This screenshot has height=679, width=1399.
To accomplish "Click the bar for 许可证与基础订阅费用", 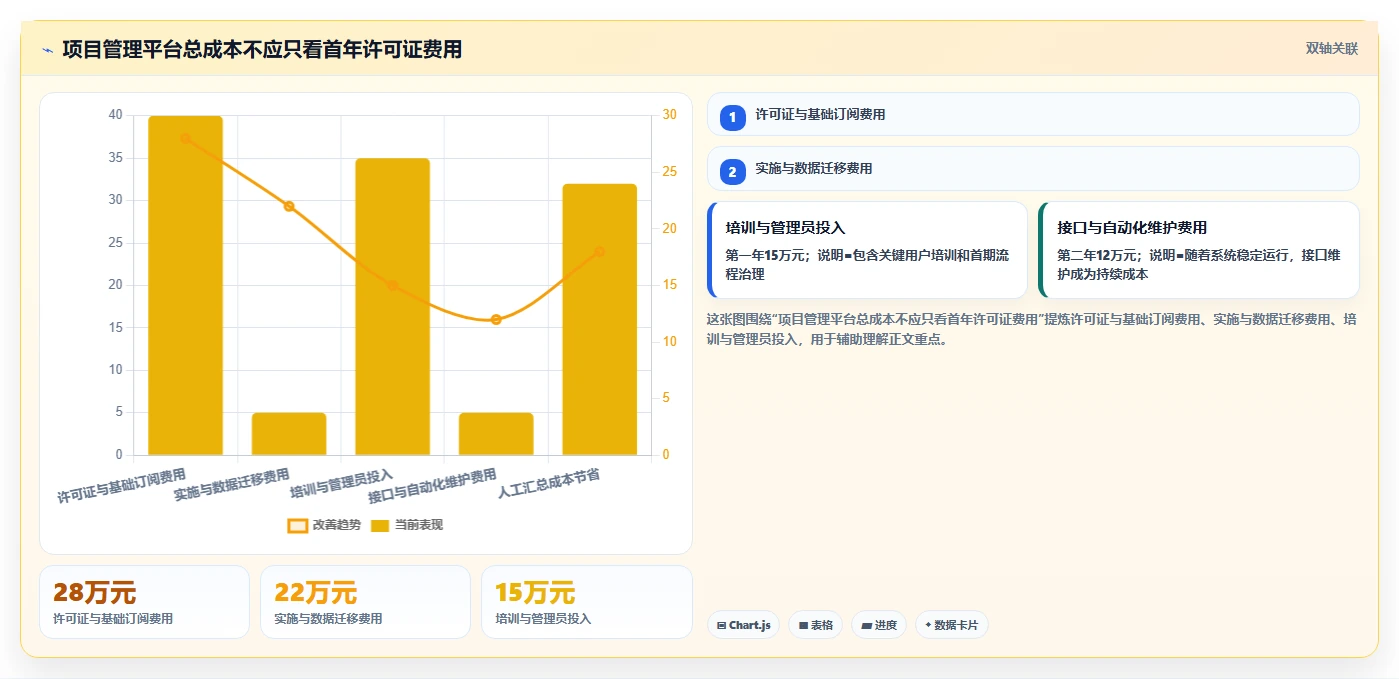I will [x=185, y=285].
